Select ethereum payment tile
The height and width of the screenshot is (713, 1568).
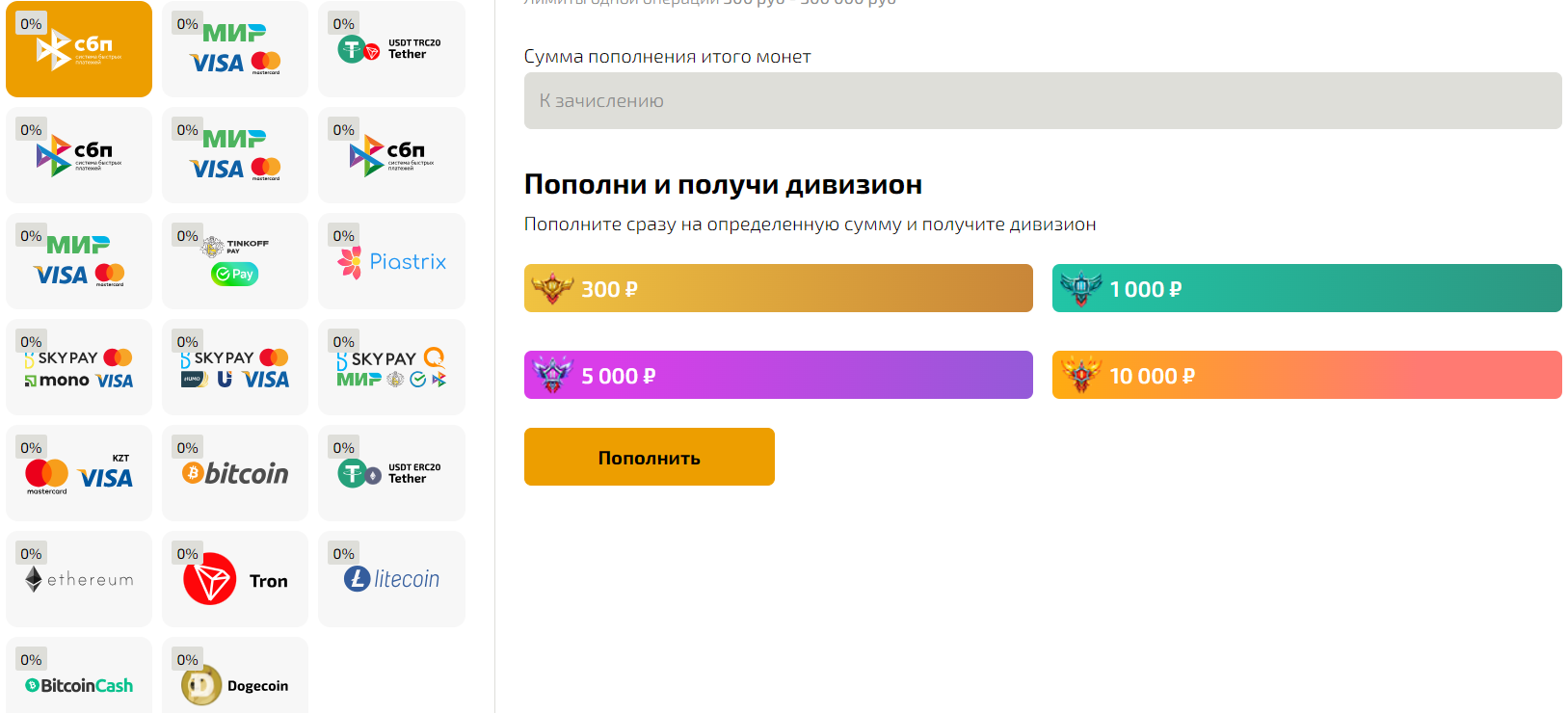click(x=79, y=579)
